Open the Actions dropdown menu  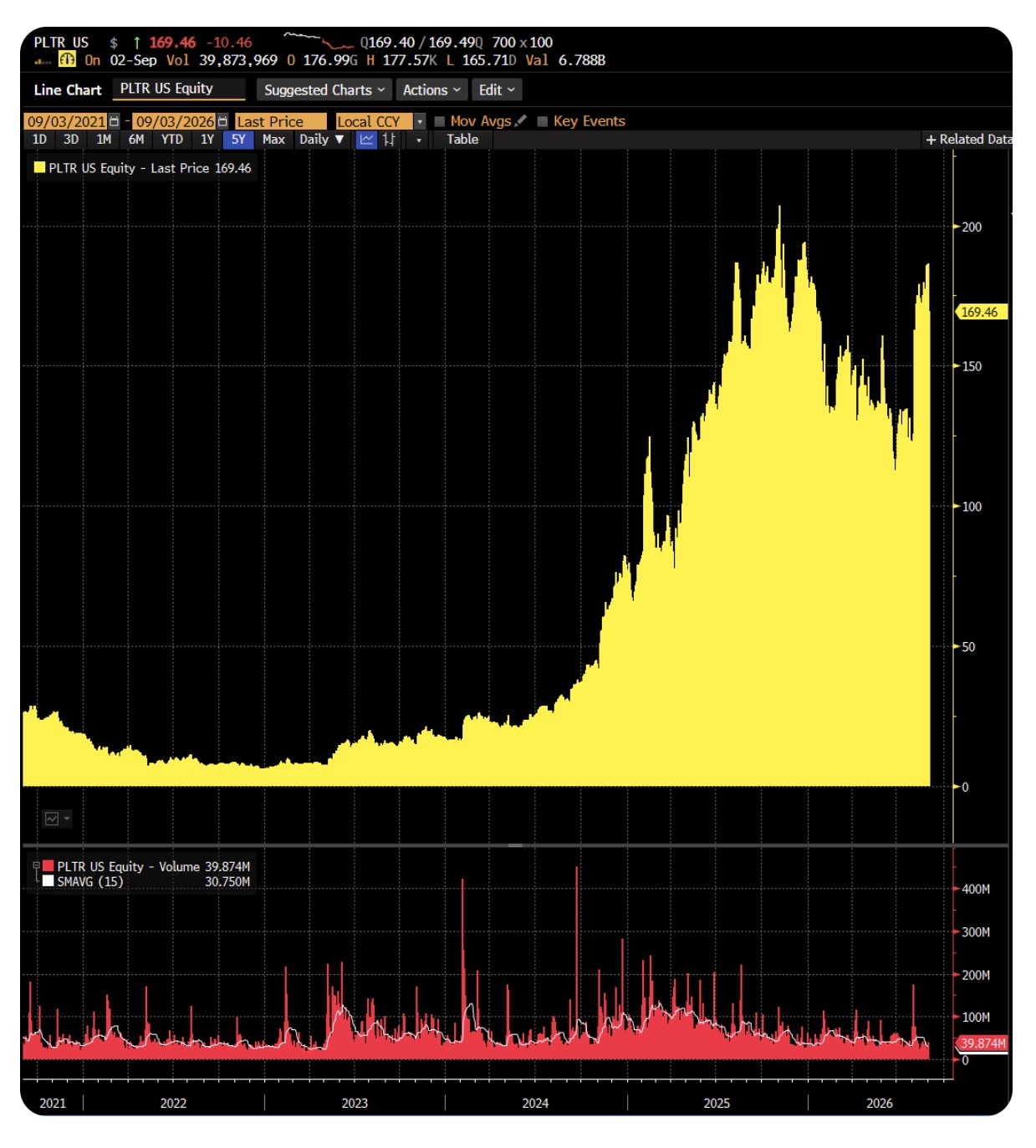(x=431, y=89)
